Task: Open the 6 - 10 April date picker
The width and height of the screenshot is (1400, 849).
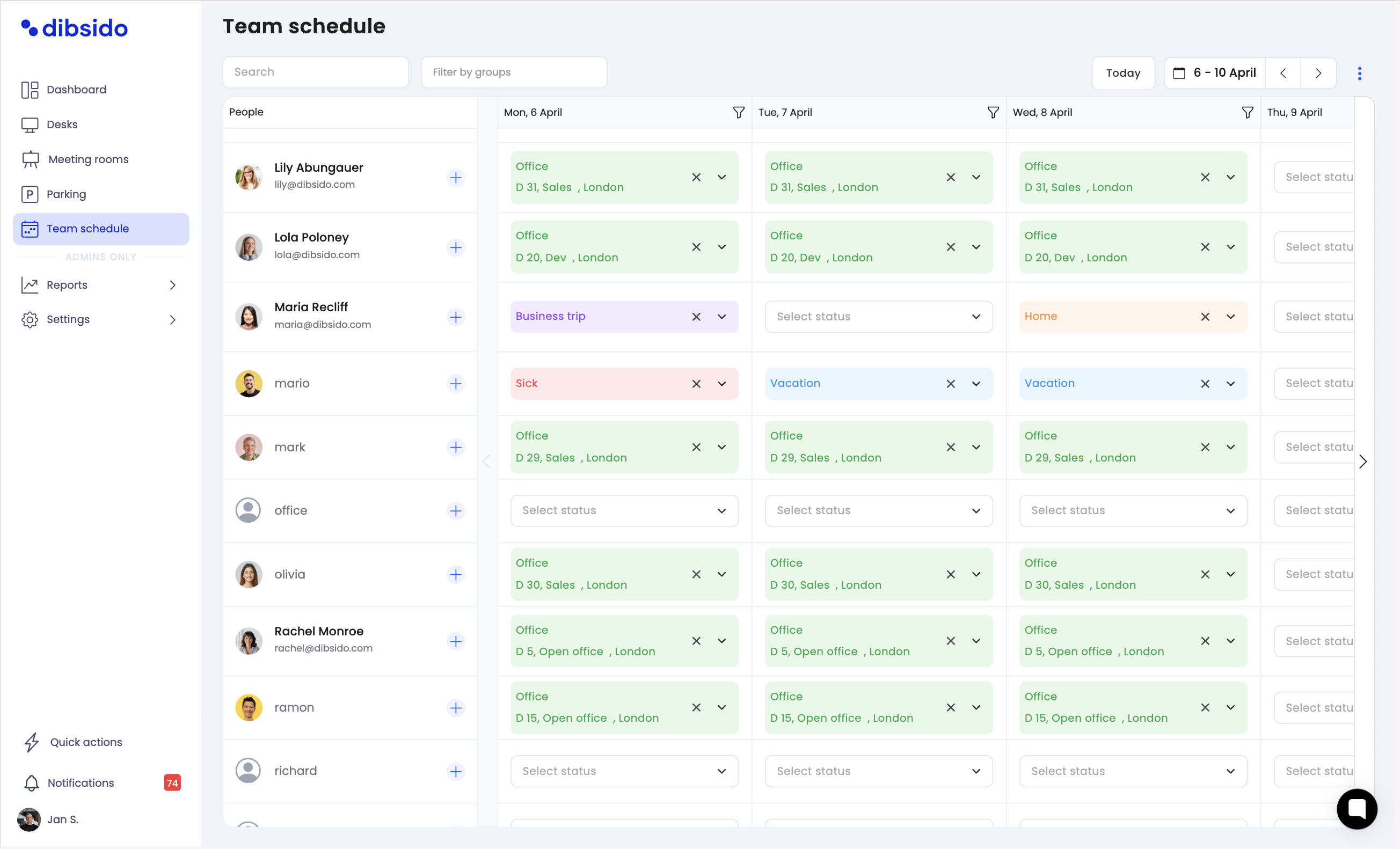Action: pos(1215,74)
